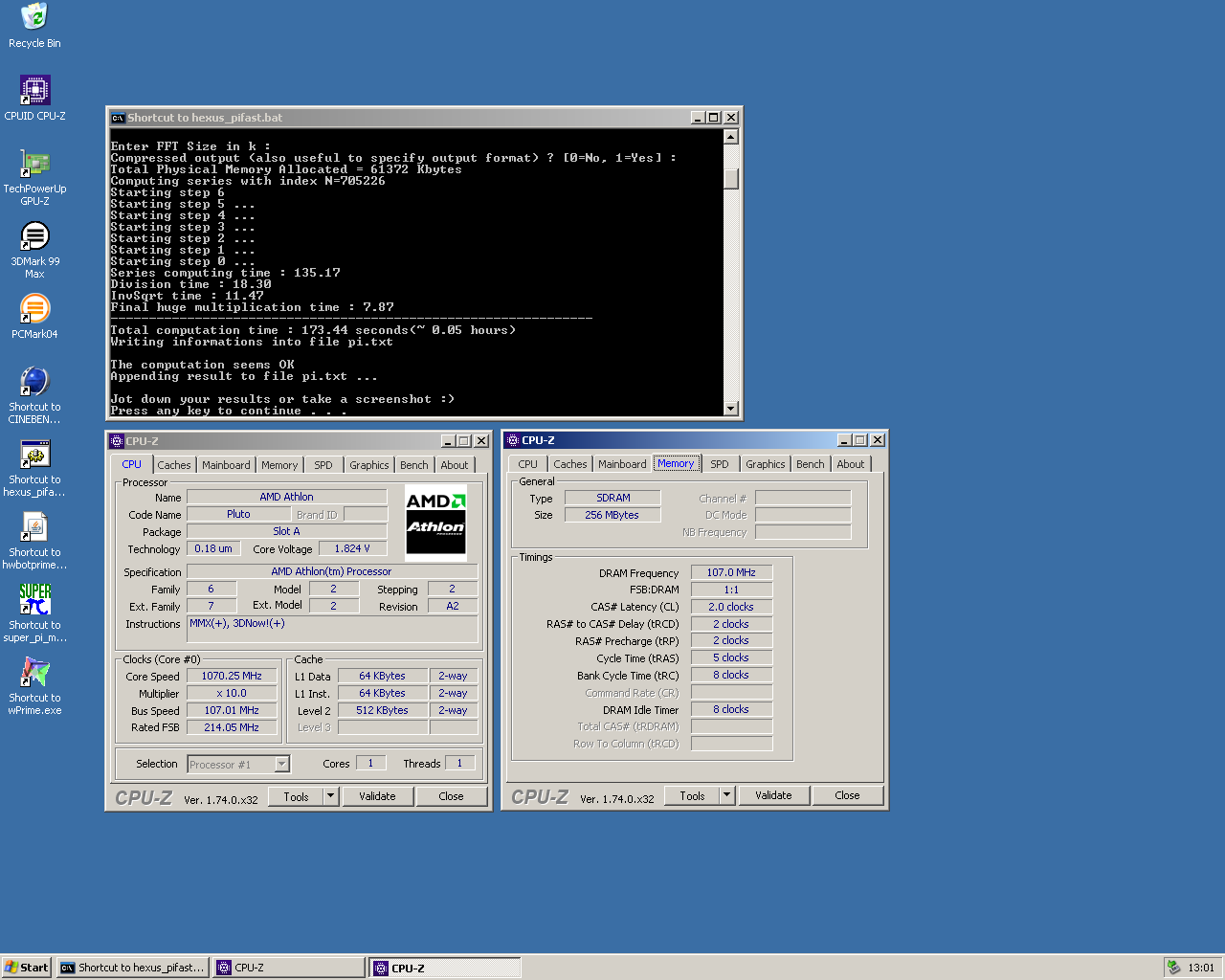Switch to CPU tab in right CPU-Z window
The height and width of the screenshot is (980, 1225).
point(528,464)
